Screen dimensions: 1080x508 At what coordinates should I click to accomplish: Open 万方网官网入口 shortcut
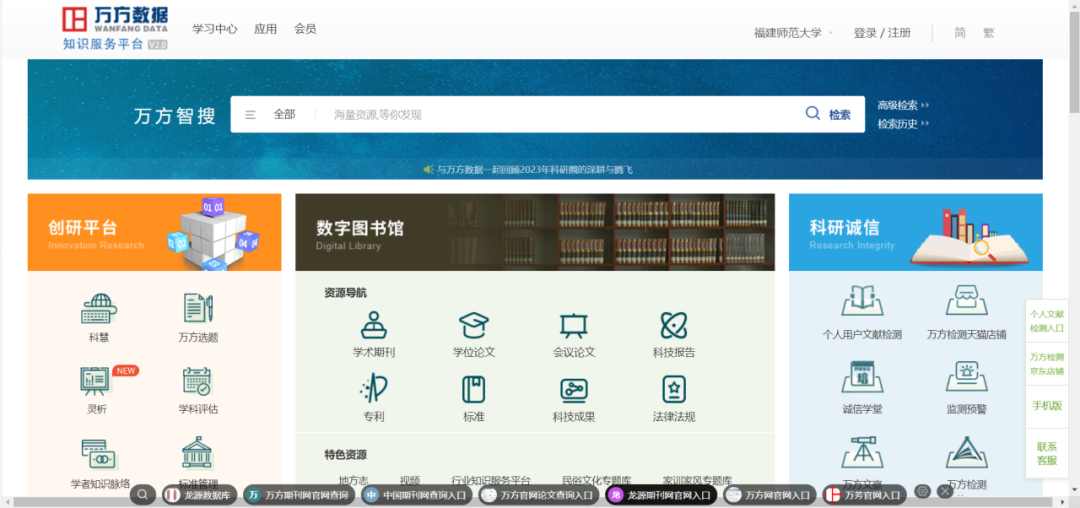[770, 494]
